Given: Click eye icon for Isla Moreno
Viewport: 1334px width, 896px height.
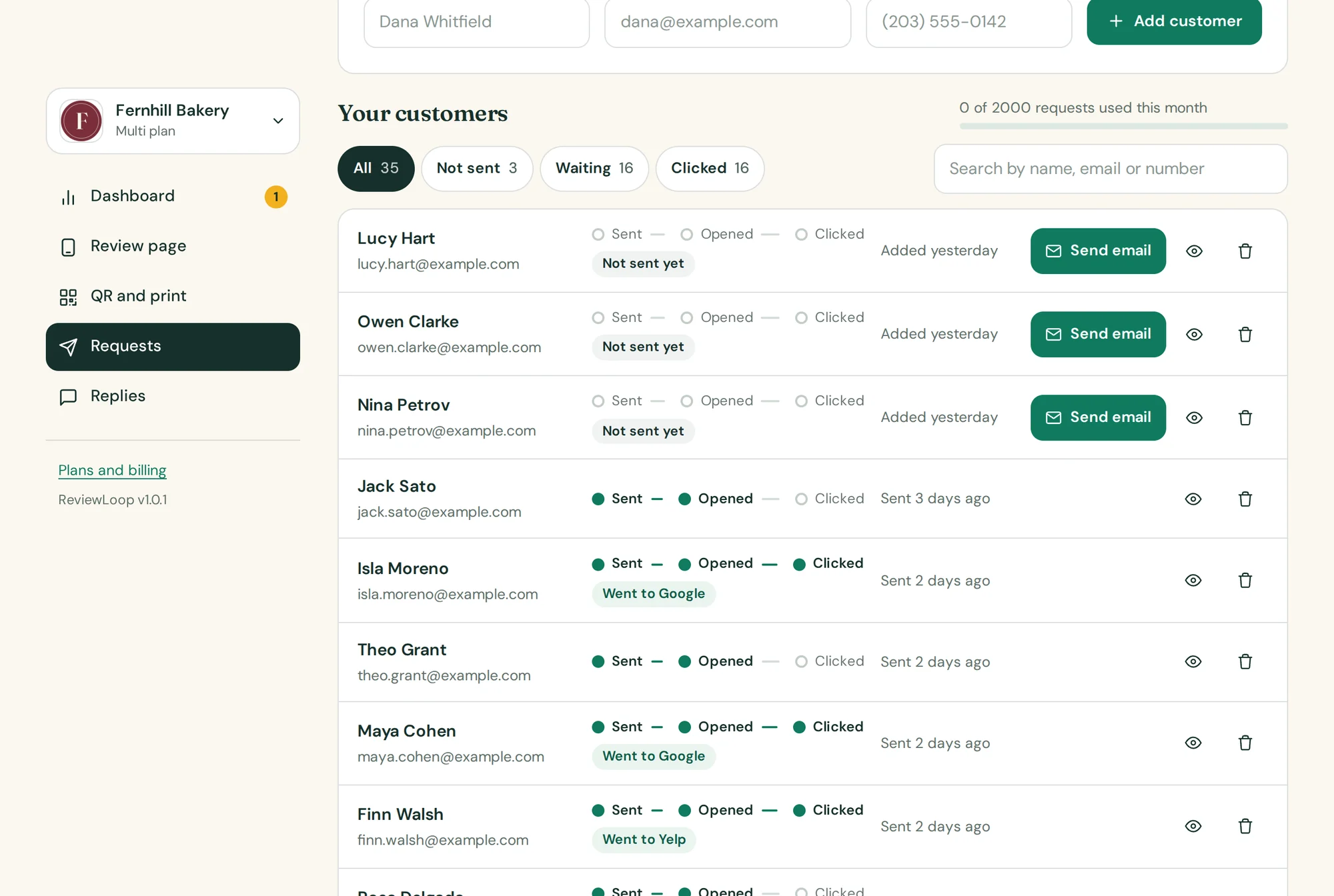Looking at the screenshot, I should pyautogui.click(x=1193, y=581).
